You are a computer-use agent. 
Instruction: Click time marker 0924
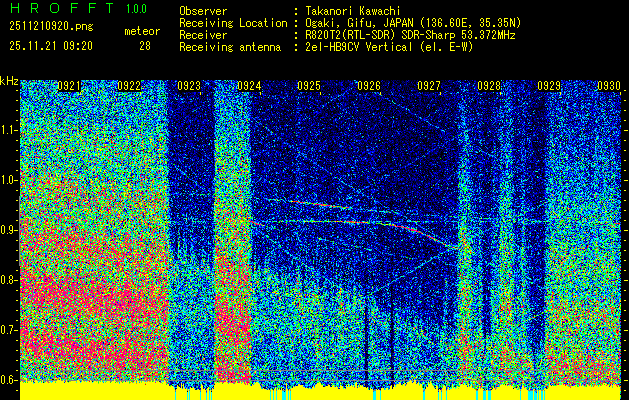249,85
